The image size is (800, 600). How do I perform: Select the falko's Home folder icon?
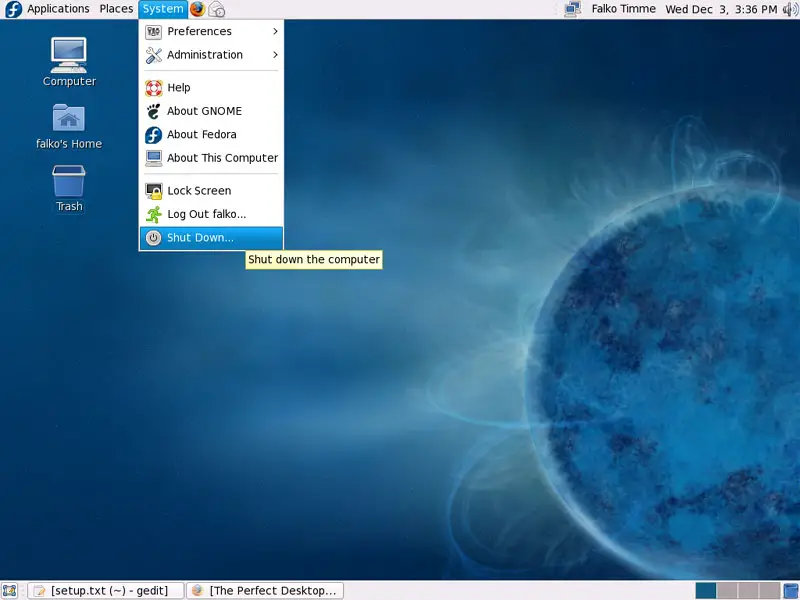coord(69,127)
